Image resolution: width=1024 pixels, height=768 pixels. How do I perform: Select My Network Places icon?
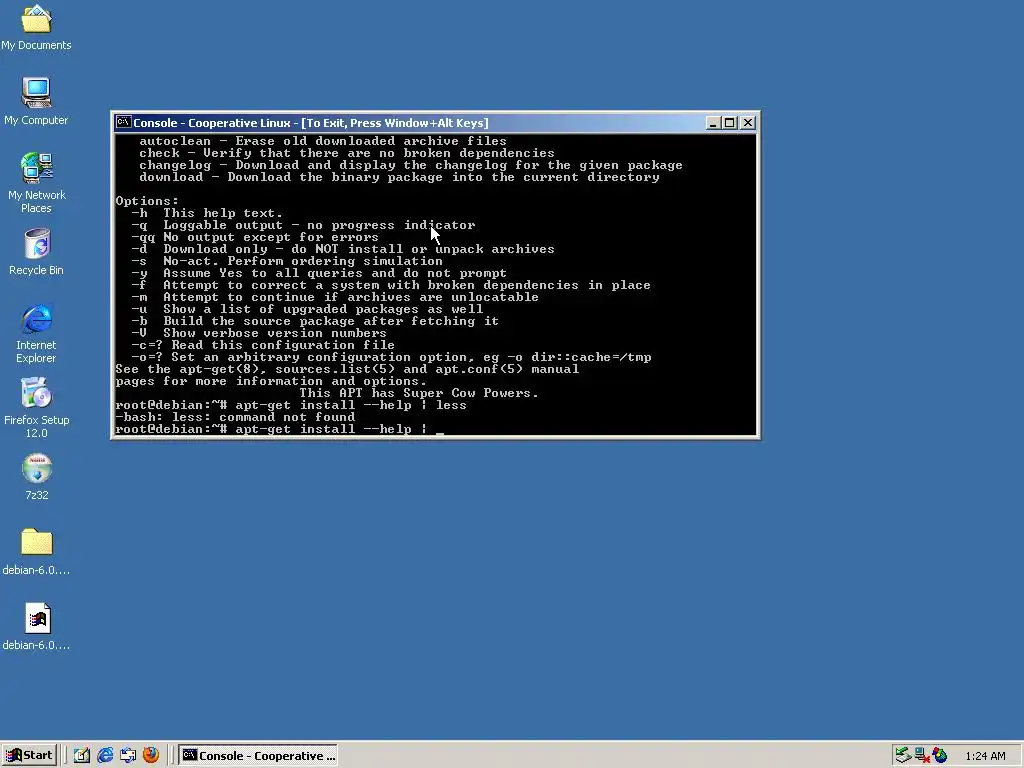tap(36, 183)
